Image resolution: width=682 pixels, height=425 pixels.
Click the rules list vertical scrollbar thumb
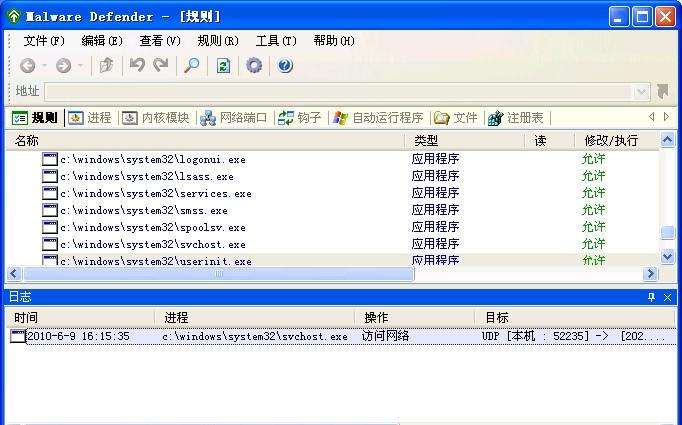pos(668,233)
